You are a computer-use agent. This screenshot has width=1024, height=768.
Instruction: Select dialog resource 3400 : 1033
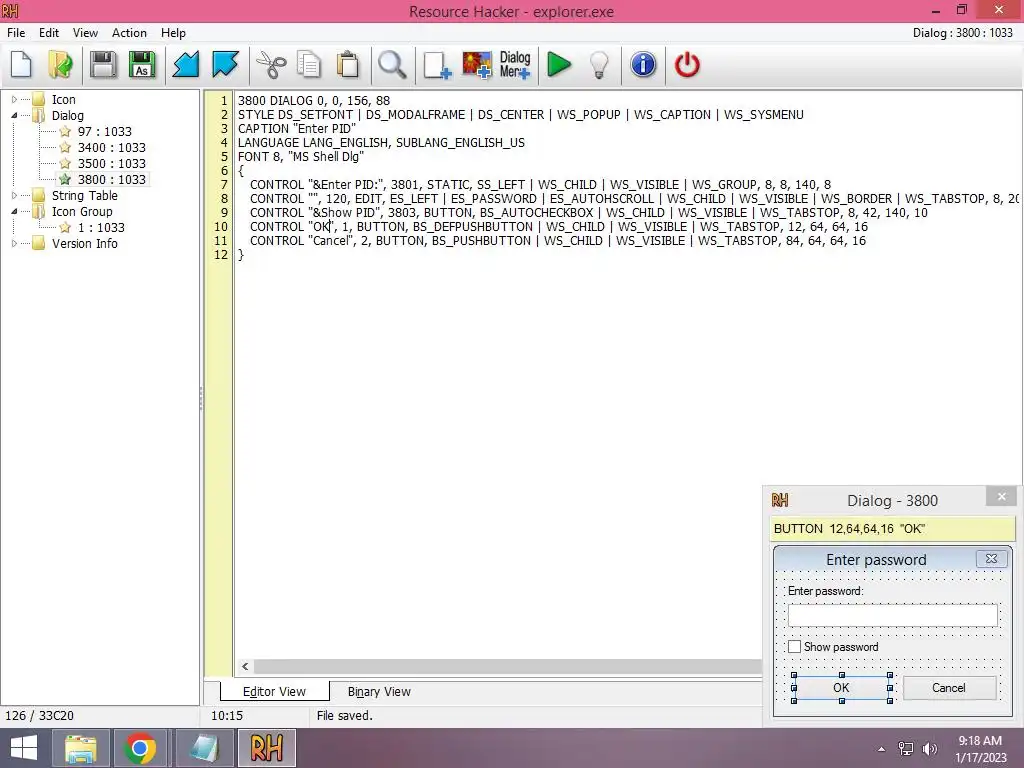112,148
